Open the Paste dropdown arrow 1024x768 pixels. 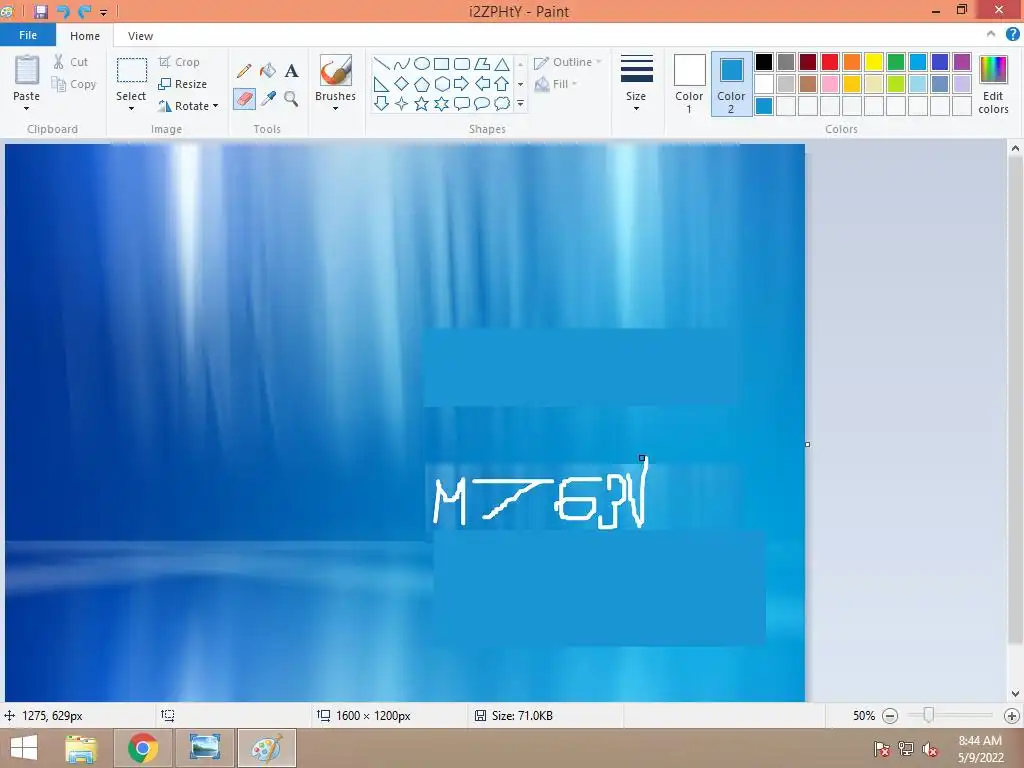pos(26,108)
